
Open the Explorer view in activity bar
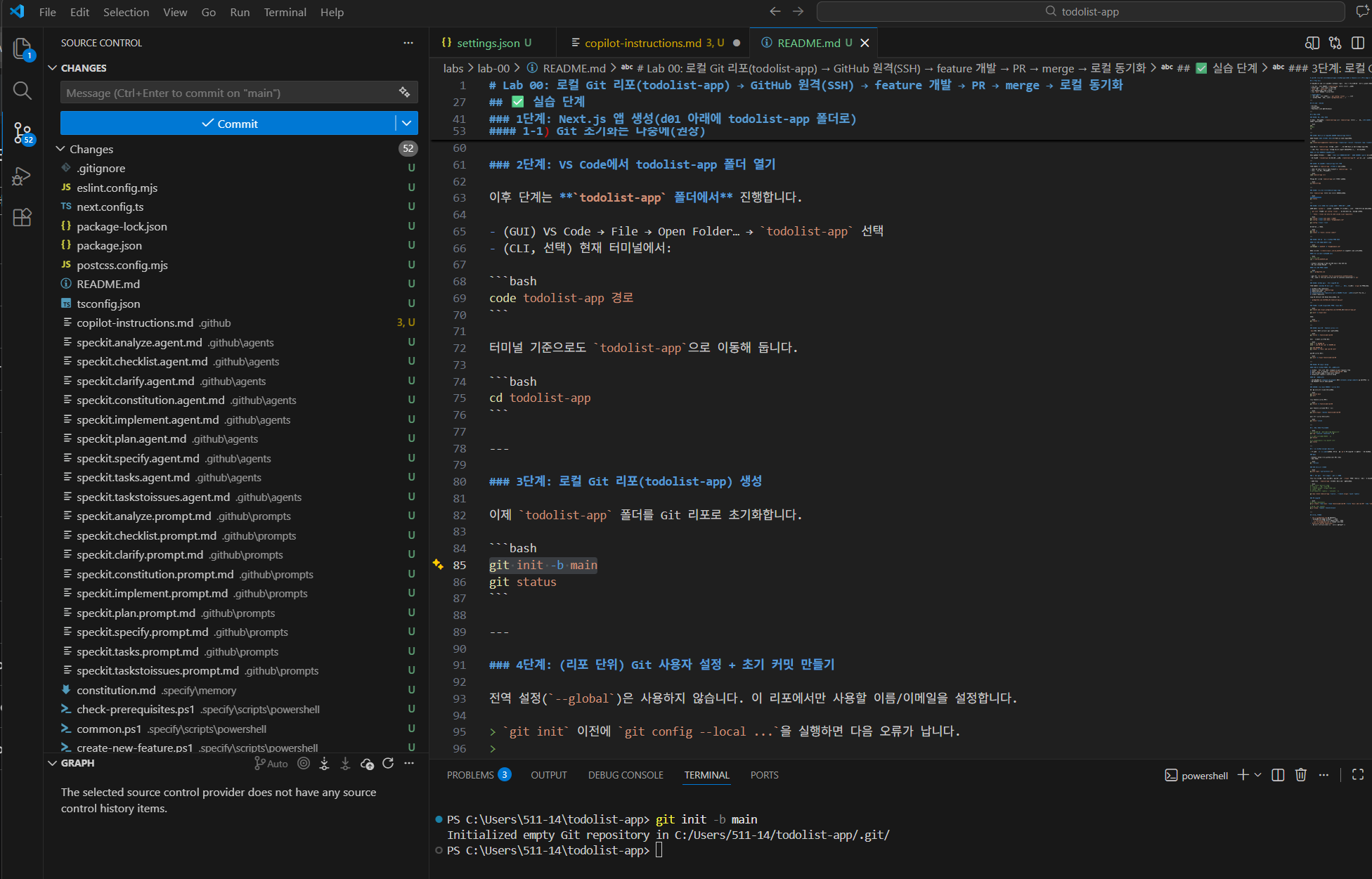point(22,48)
